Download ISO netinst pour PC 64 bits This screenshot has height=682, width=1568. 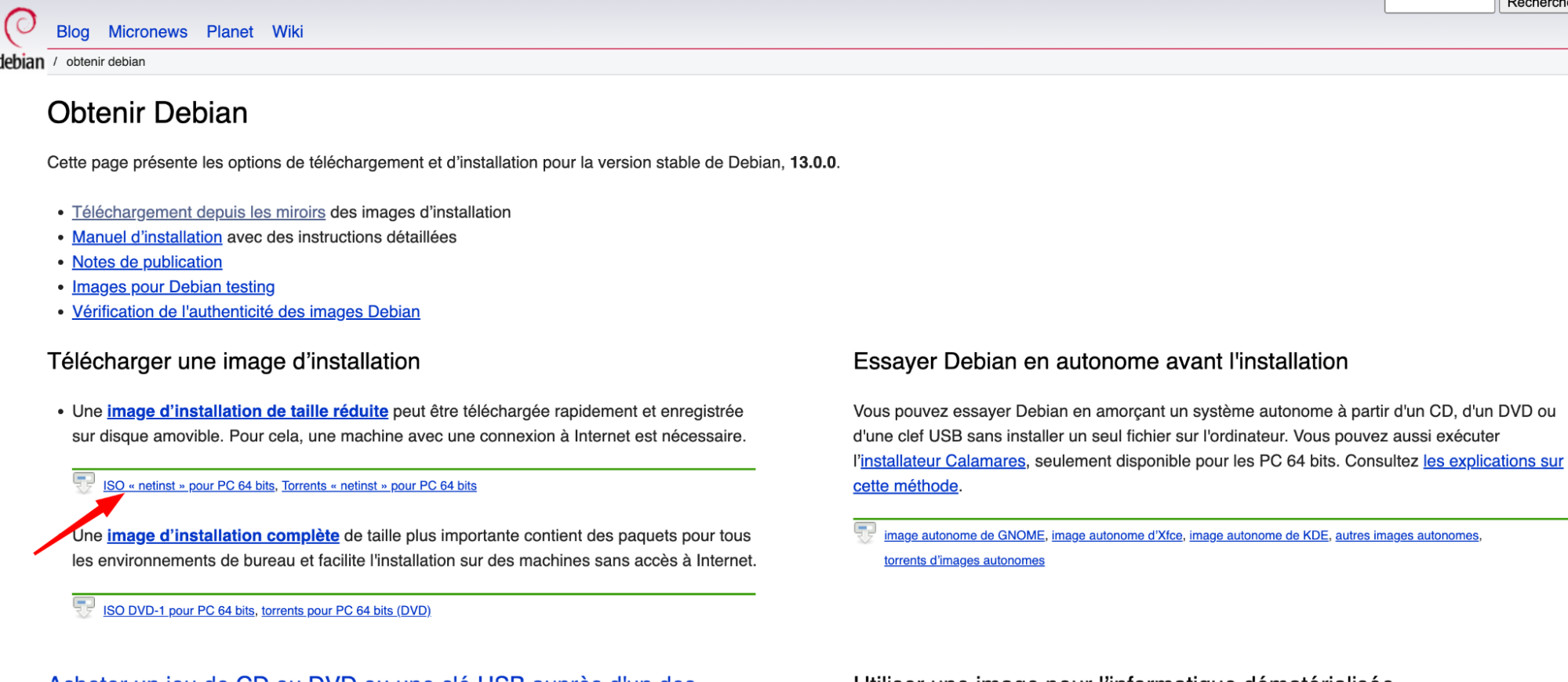(x=189, y=486)
